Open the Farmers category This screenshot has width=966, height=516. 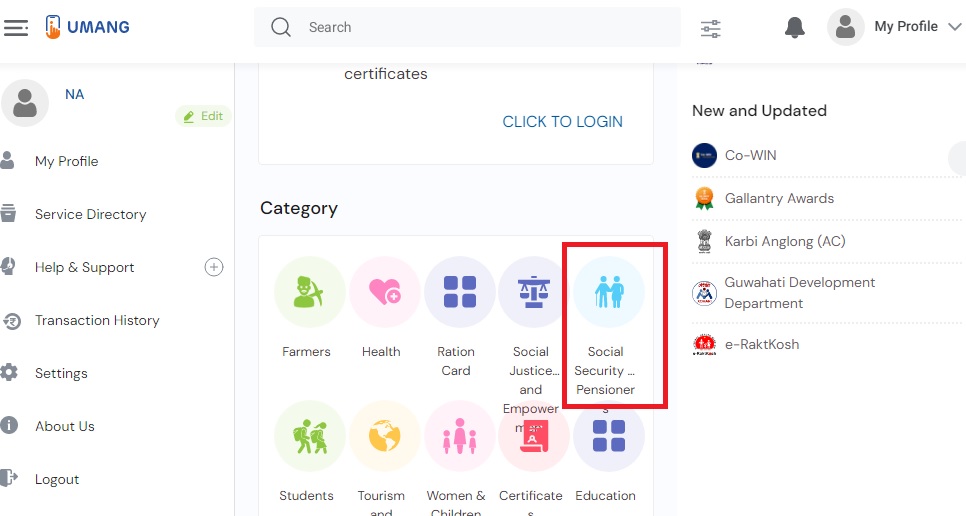tap(309, 292)
